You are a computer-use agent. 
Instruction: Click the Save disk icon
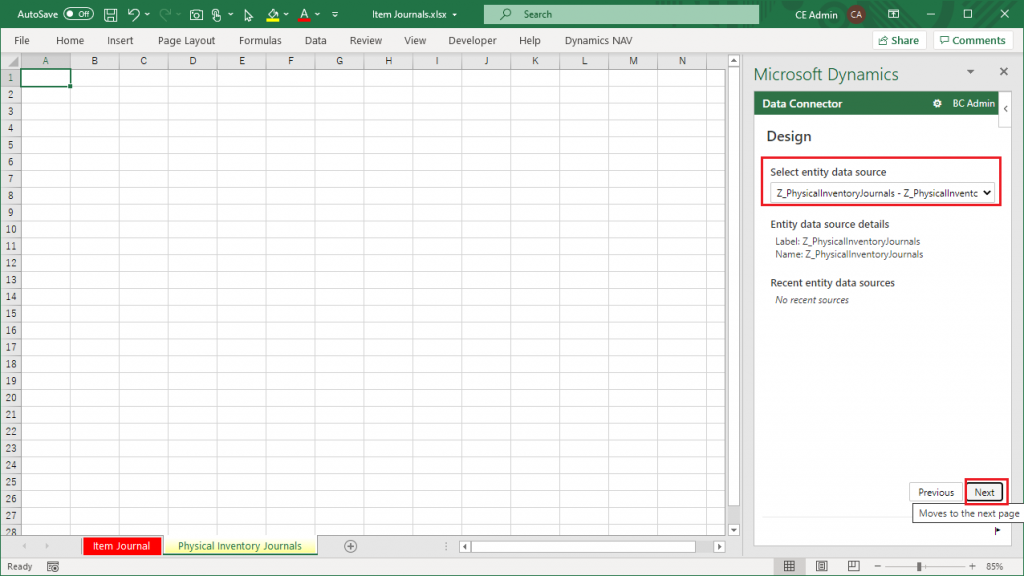[x=110, y=14]
